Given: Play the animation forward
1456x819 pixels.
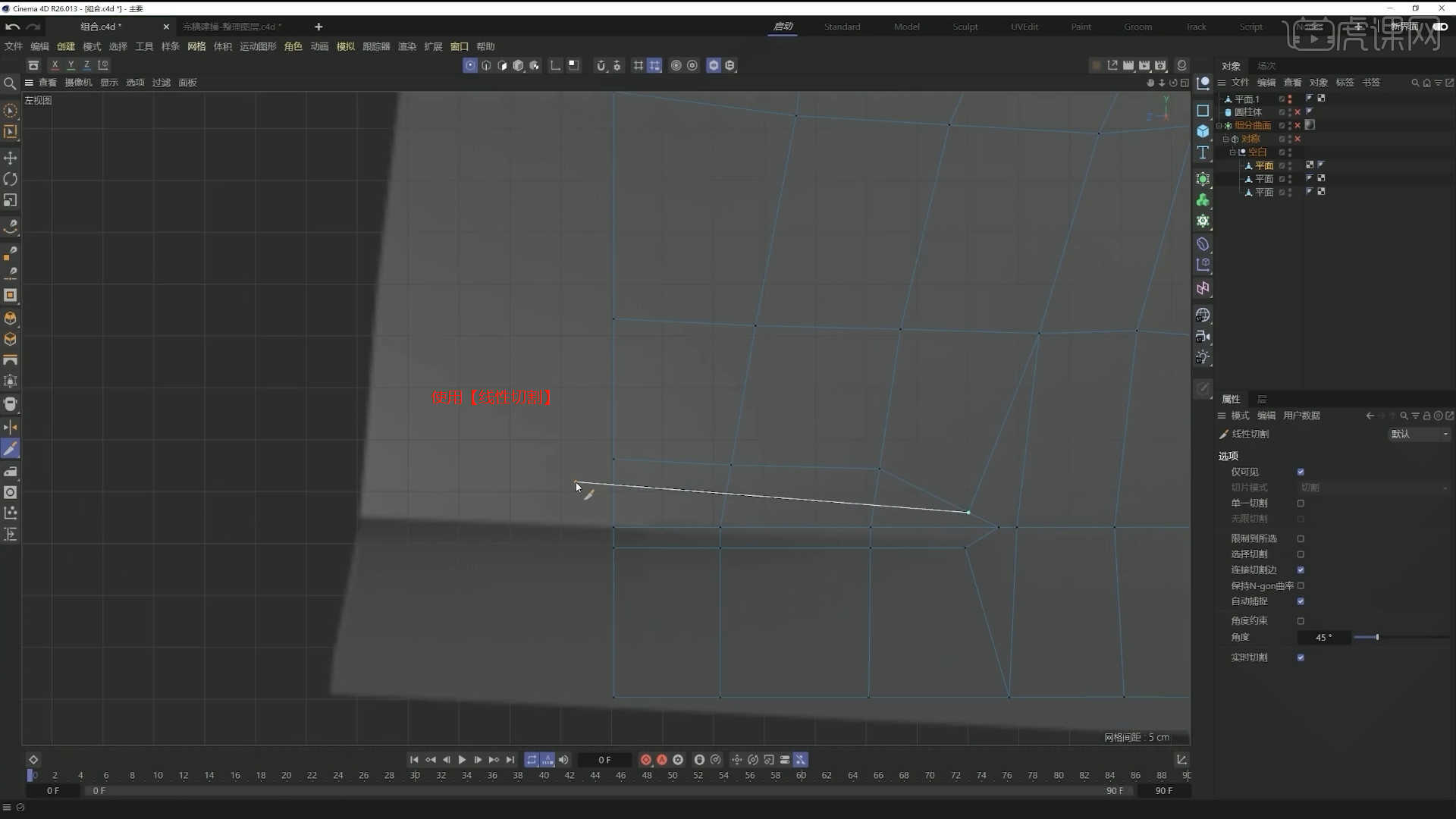Looking at the screenshot, I should pyautogui.click(x=462, y=760).
